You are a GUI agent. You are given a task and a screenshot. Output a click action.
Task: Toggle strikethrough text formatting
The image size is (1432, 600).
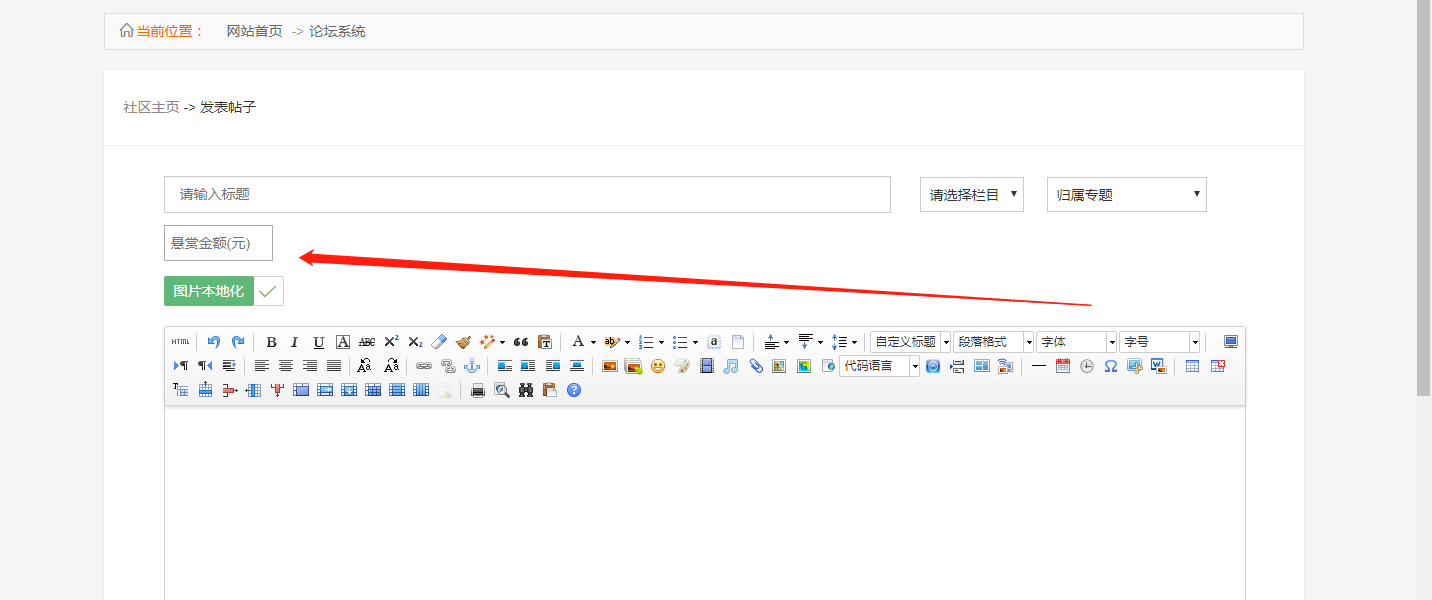(x=367, y=342)
